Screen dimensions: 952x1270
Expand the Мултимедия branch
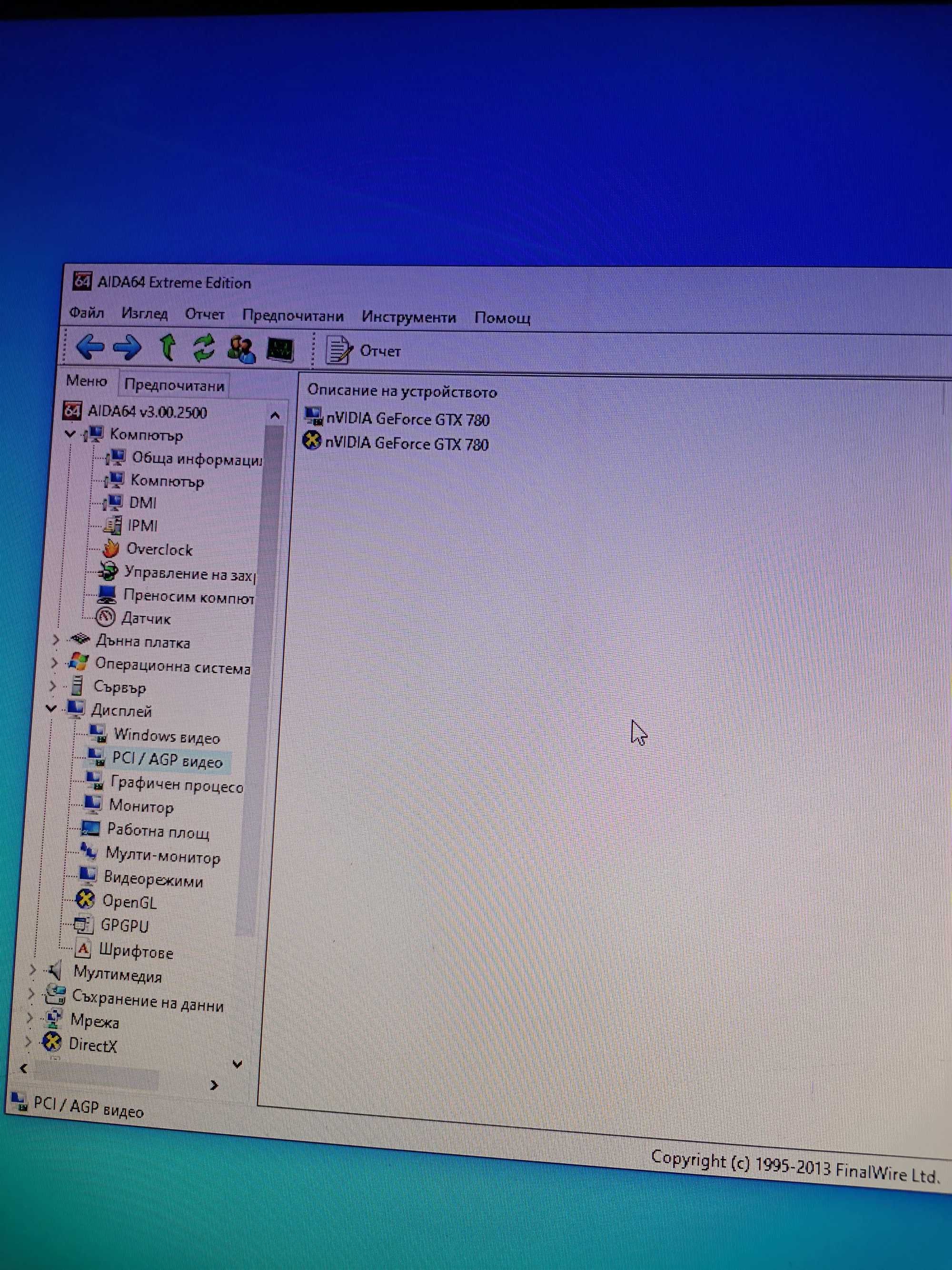33,970
